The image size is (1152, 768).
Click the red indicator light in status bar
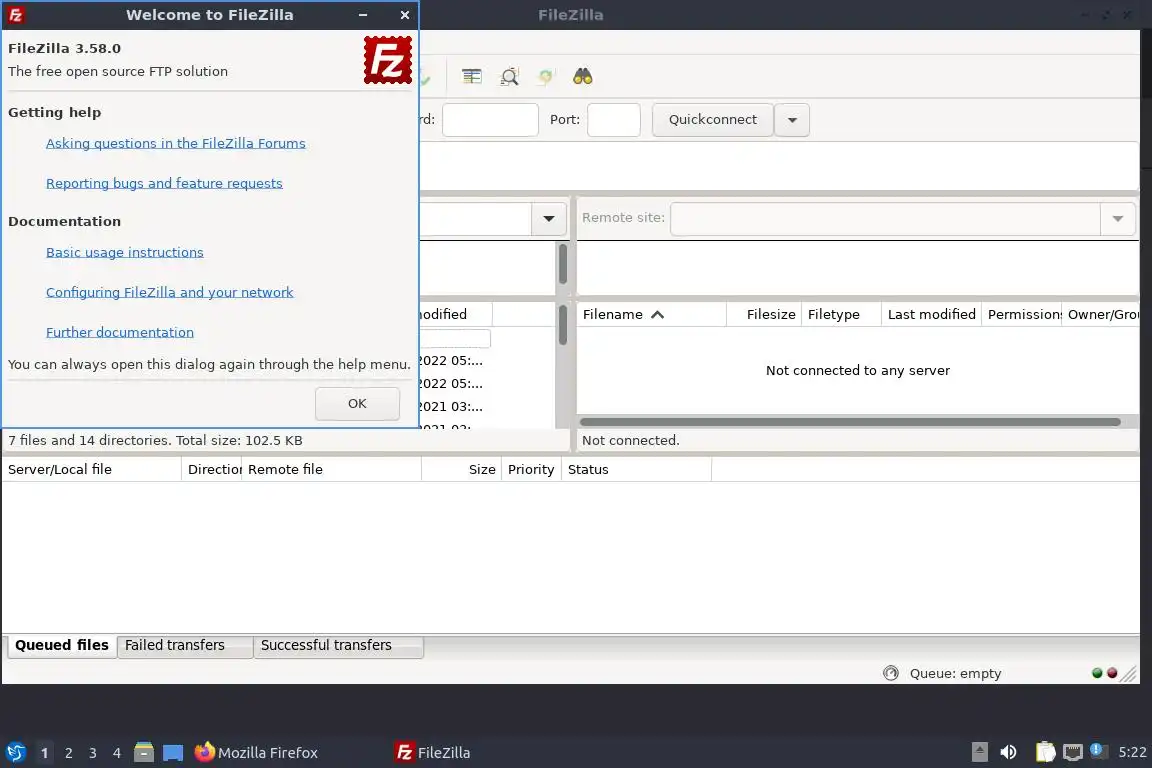click(x=1112, y=672)
